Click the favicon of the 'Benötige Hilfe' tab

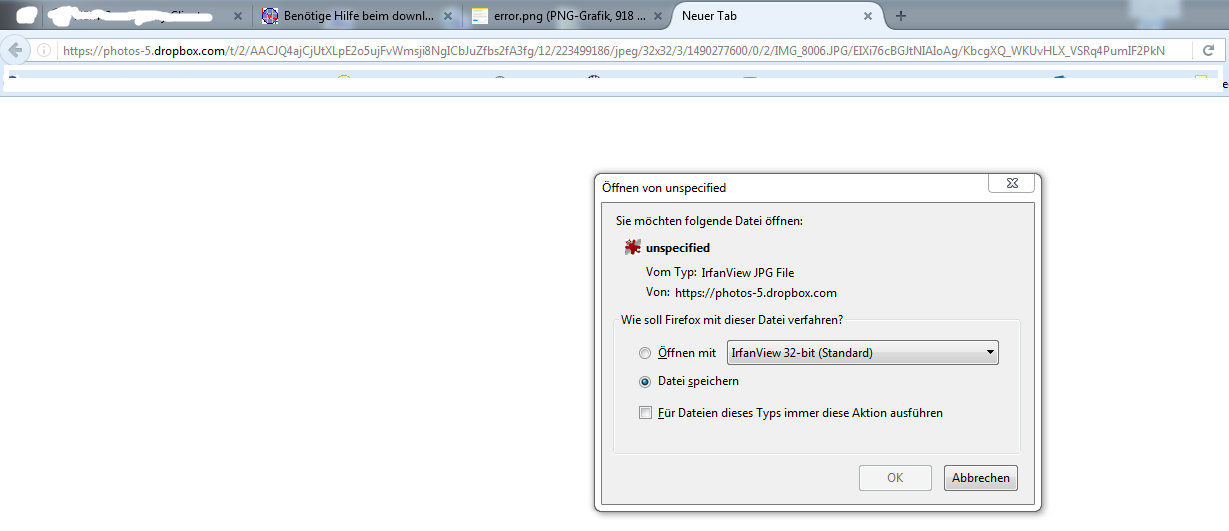(x=269, y=17)
